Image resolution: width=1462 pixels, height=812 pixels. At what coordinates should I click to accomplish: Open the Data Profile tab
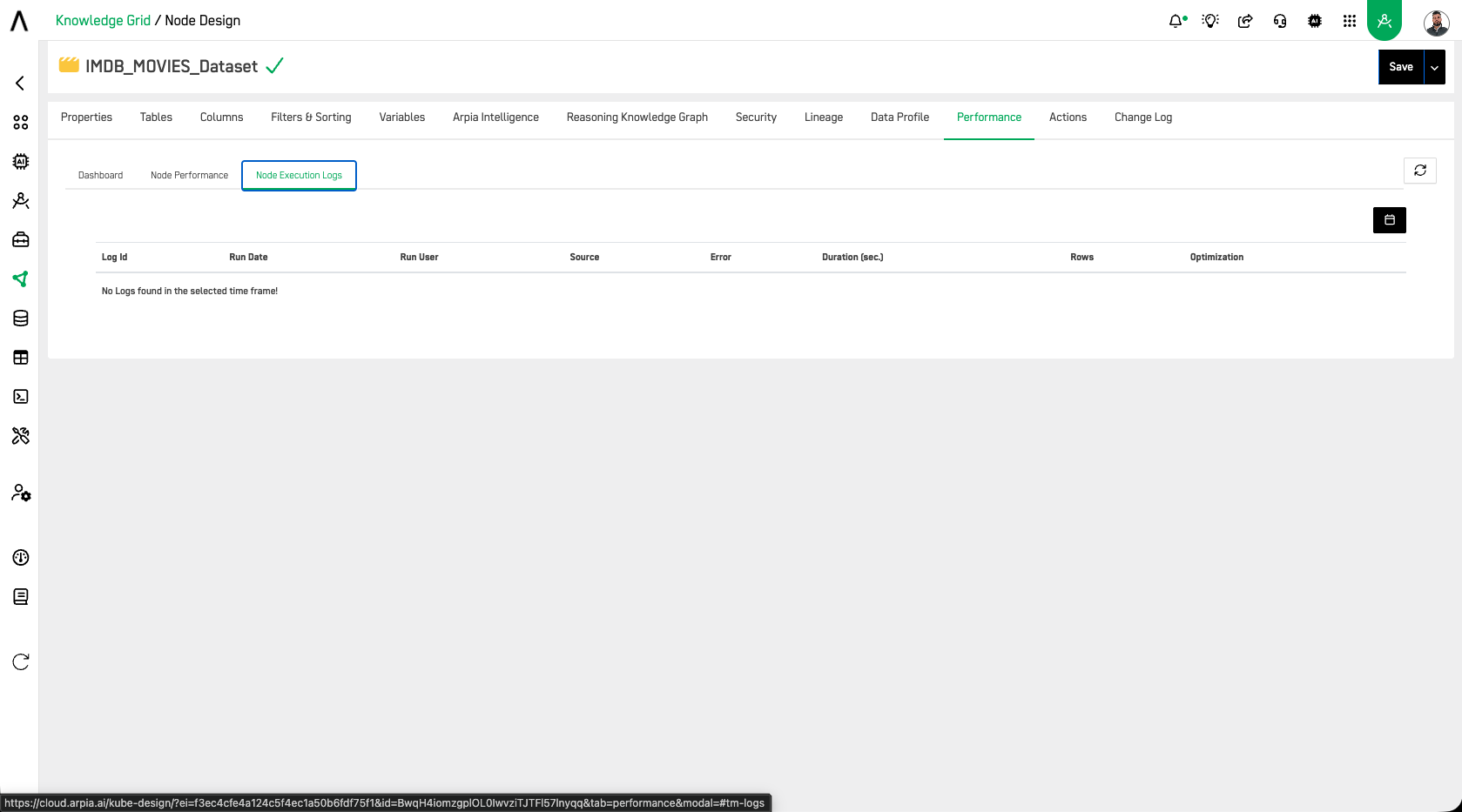point(899,117)
